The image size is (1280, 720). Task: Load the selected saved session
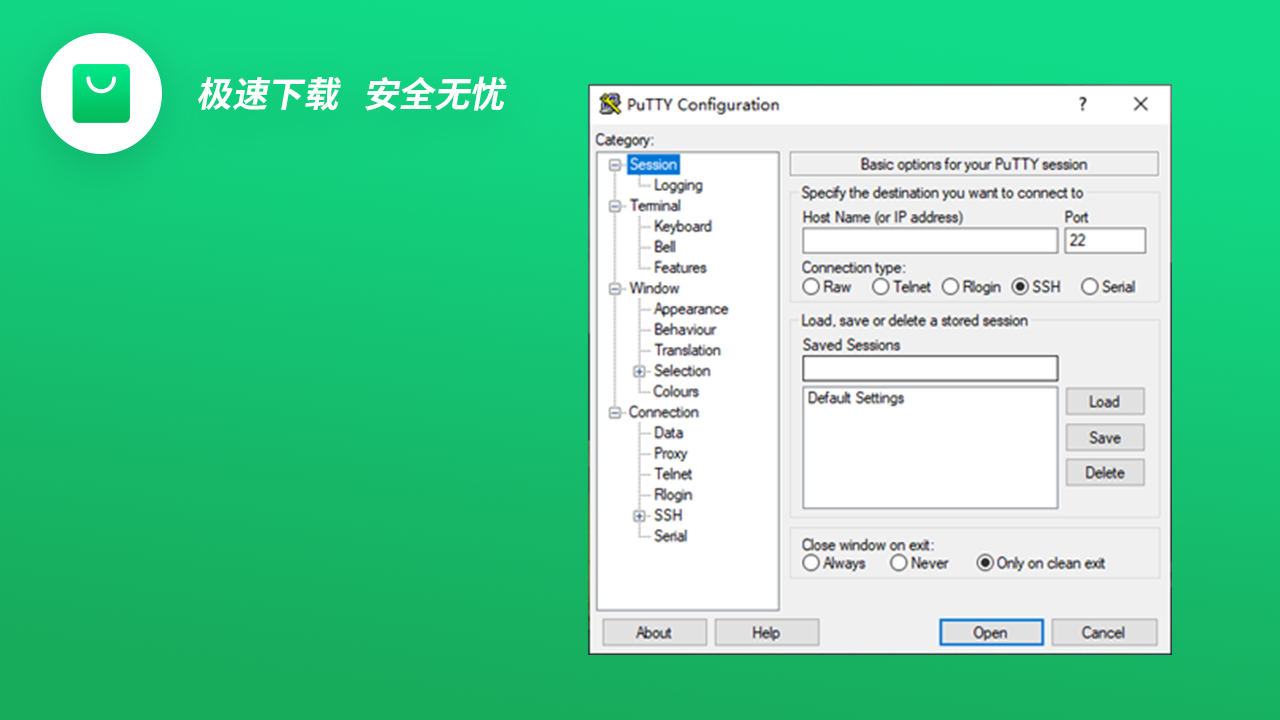(x=1104, y=401)
